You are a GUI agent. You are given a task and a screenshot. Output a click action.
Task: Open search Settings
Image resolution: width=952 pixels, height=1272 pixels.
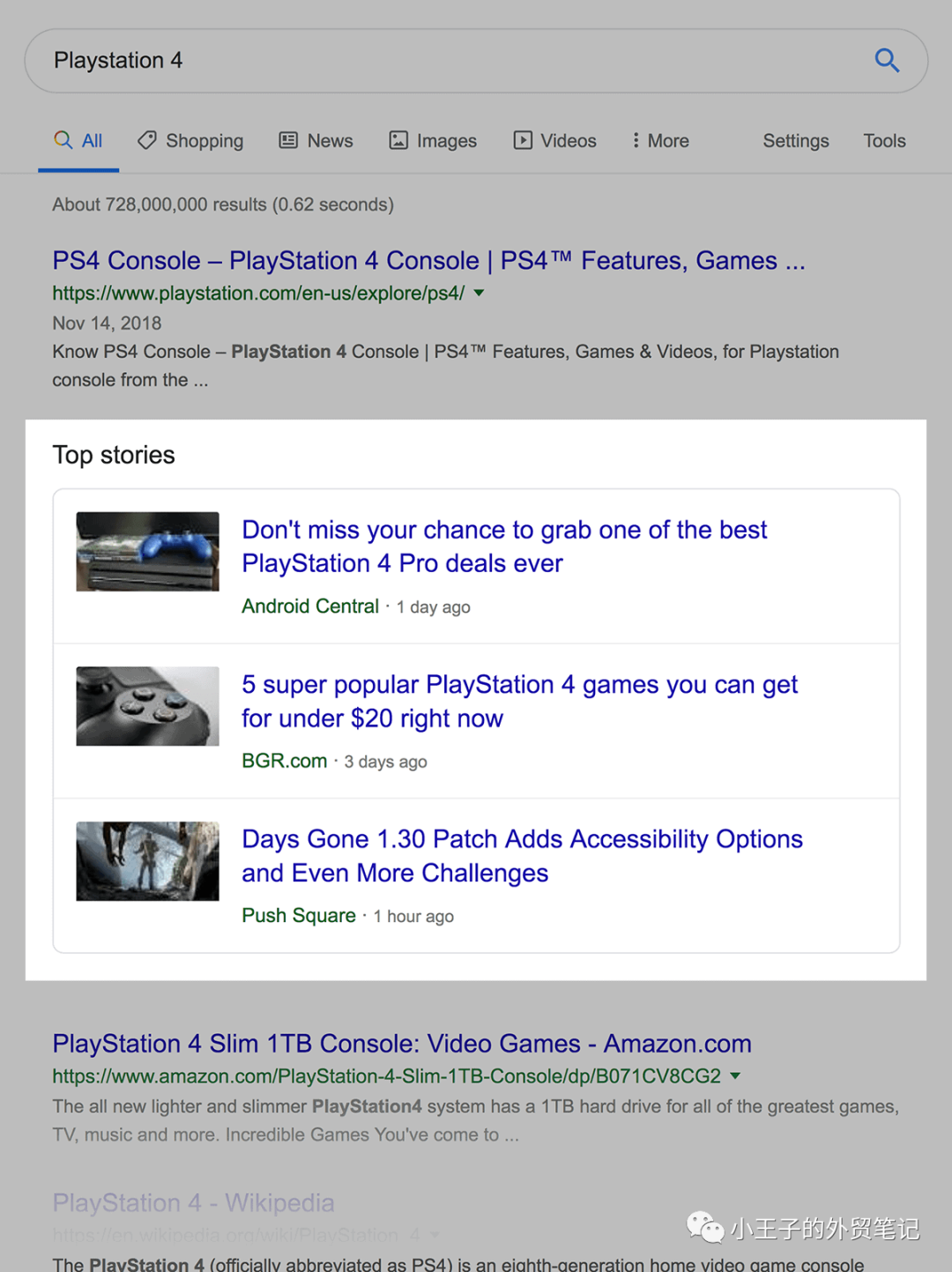point(796,141)
